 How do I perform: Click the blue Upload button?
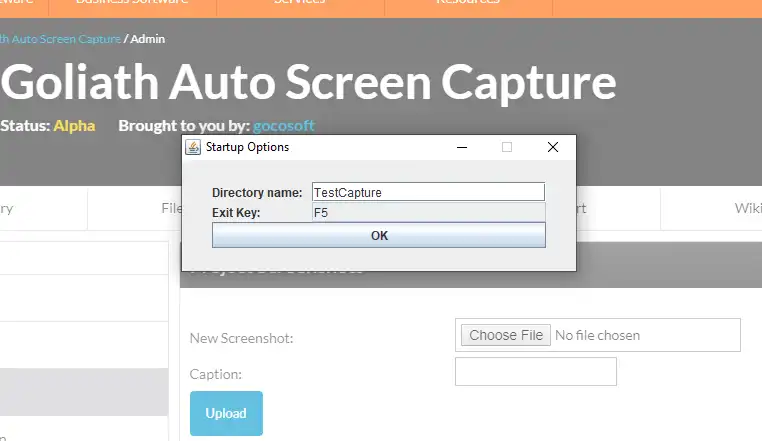226,413
